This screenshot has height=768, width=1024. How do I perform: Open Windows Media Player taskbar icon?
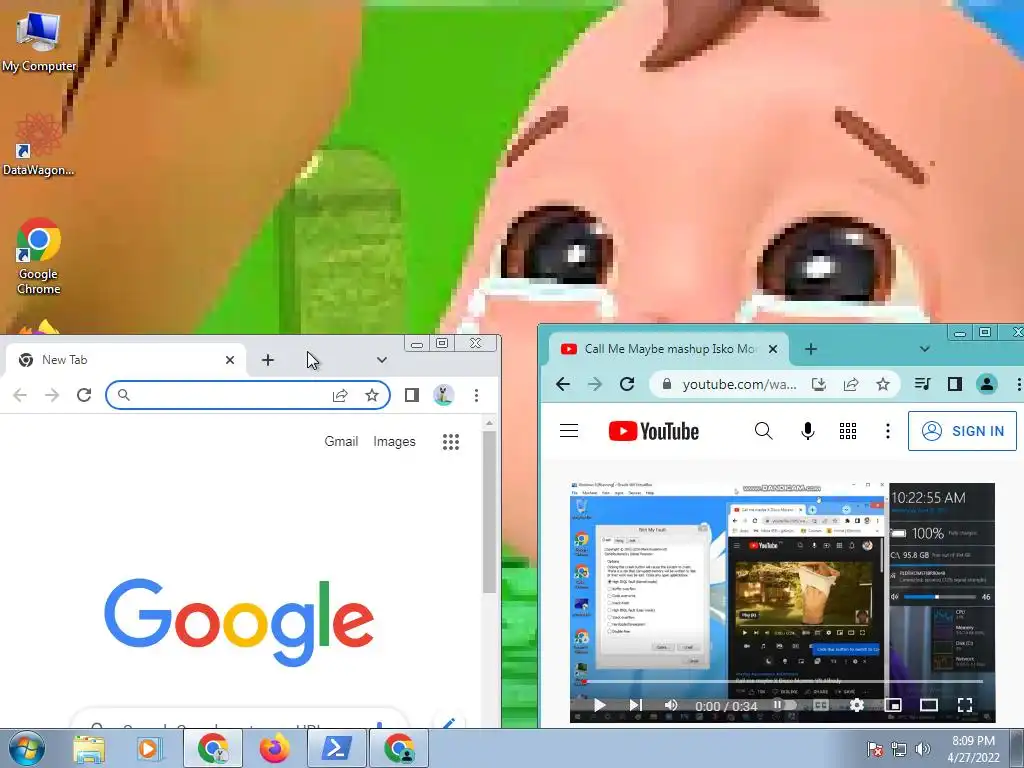pos(150,749)
